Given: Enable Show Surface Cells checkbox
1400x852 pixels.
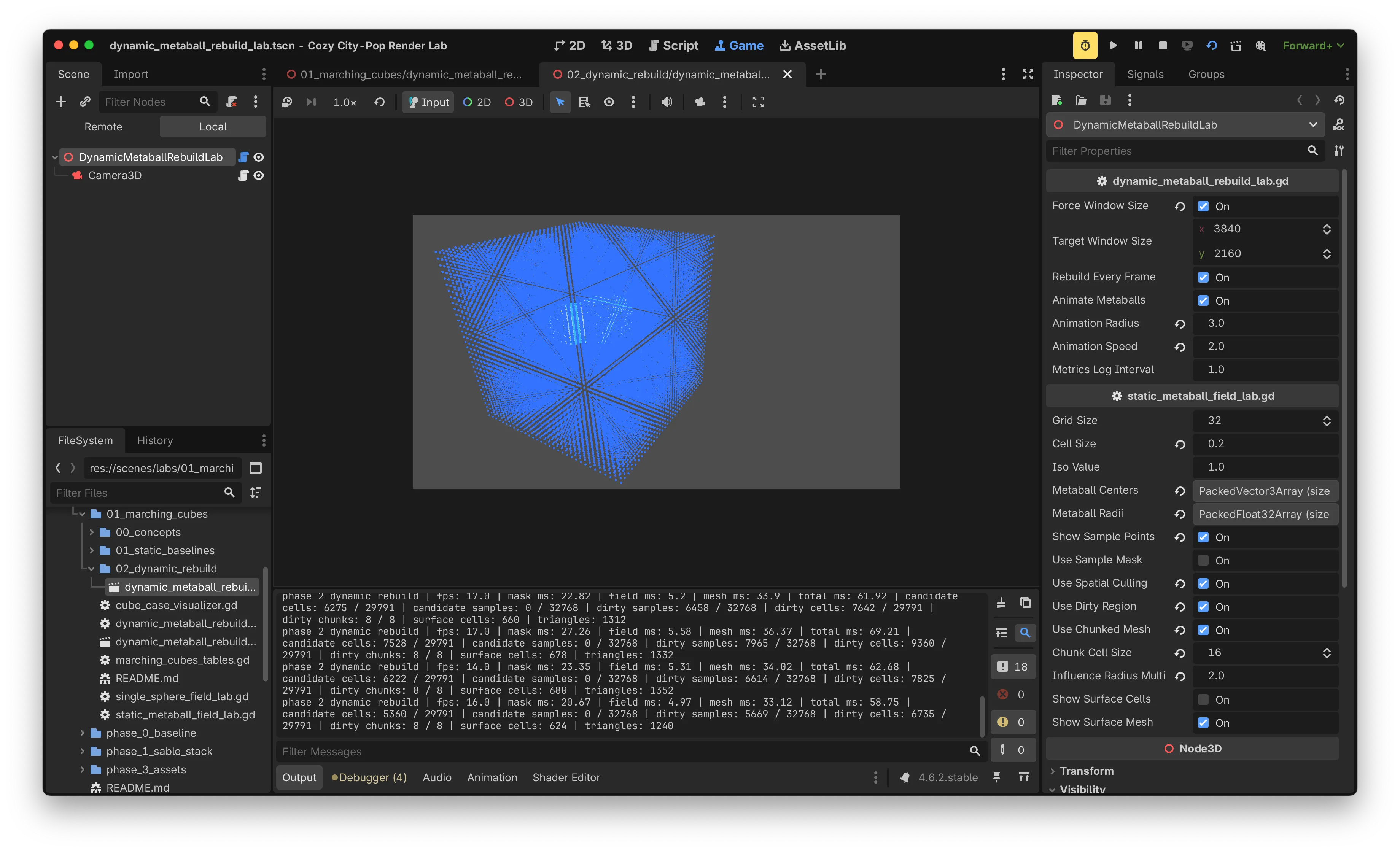Looking at the screenshot, I should tap(1203, 699).
